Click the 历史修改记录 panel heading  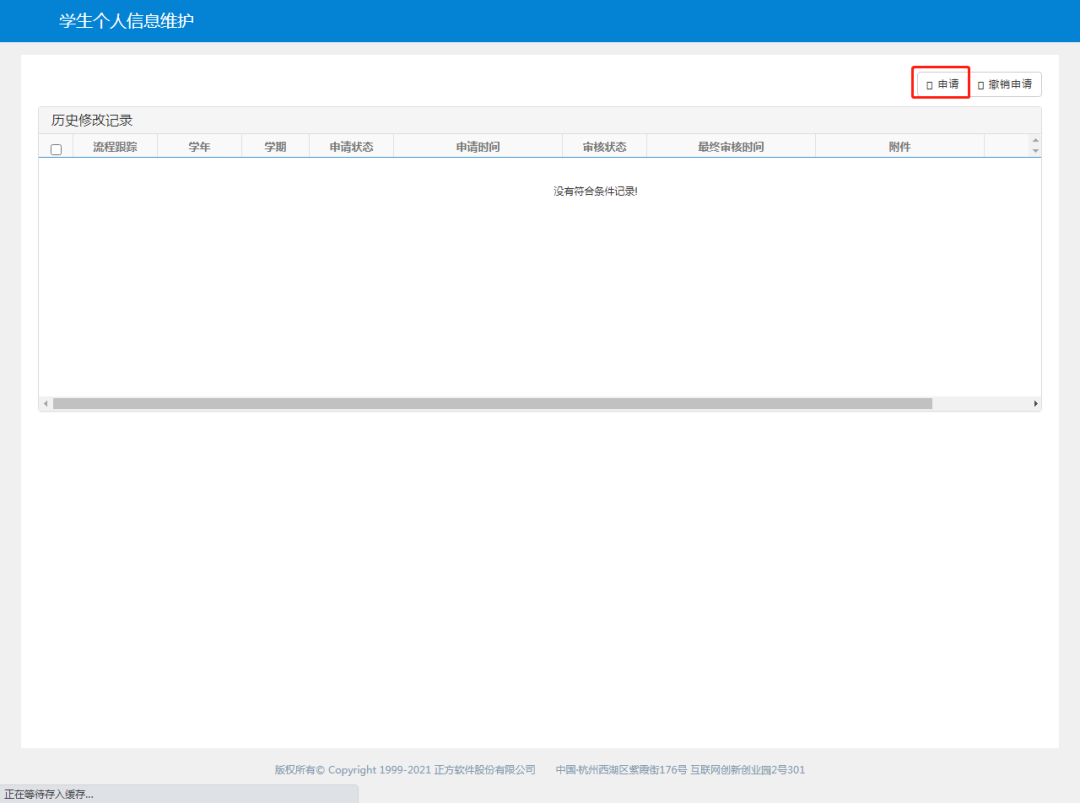[x=92, y=120]
